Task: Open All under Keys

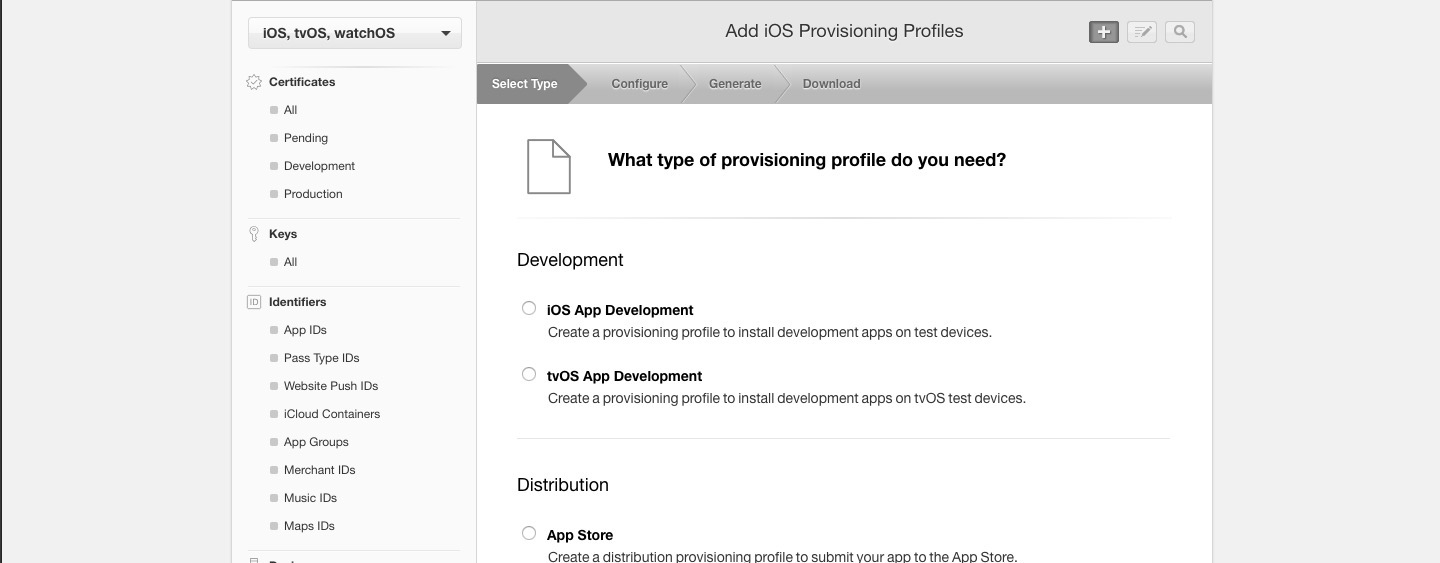Action: pos(290,262)
